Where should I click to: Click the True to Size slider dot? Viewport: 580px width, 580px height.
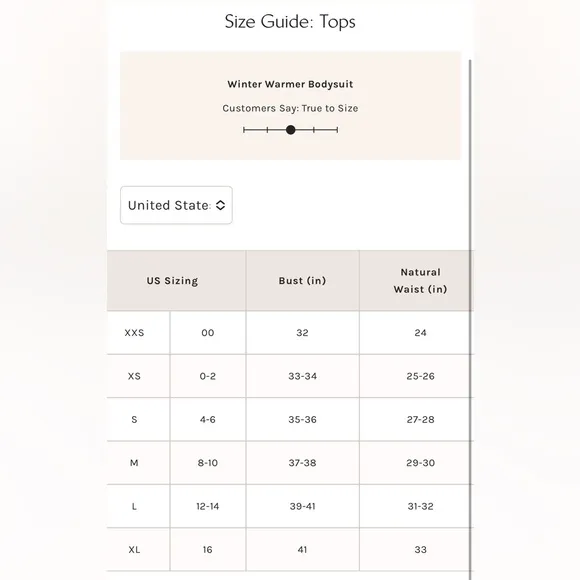pyautogui.click(x=291, y=130)
